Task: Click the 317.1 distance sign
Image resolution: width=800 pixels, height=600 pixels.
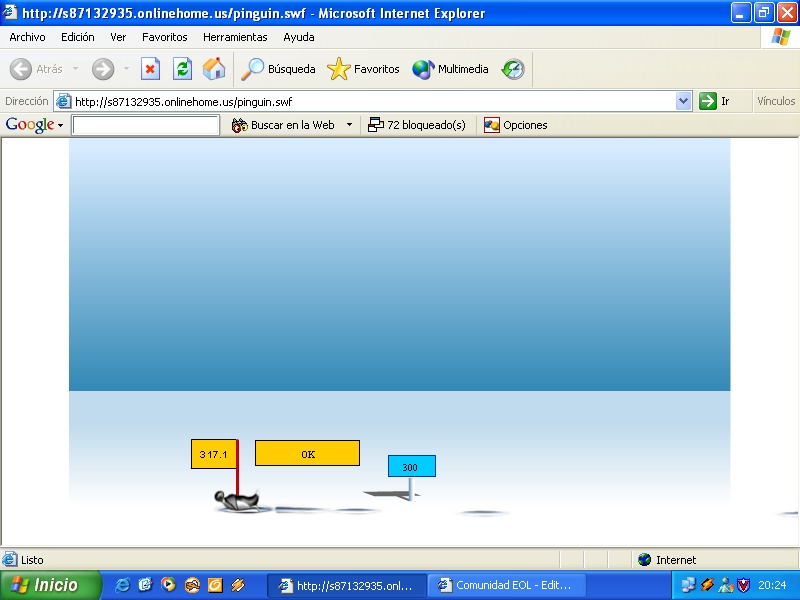Action: click(214, 454)
